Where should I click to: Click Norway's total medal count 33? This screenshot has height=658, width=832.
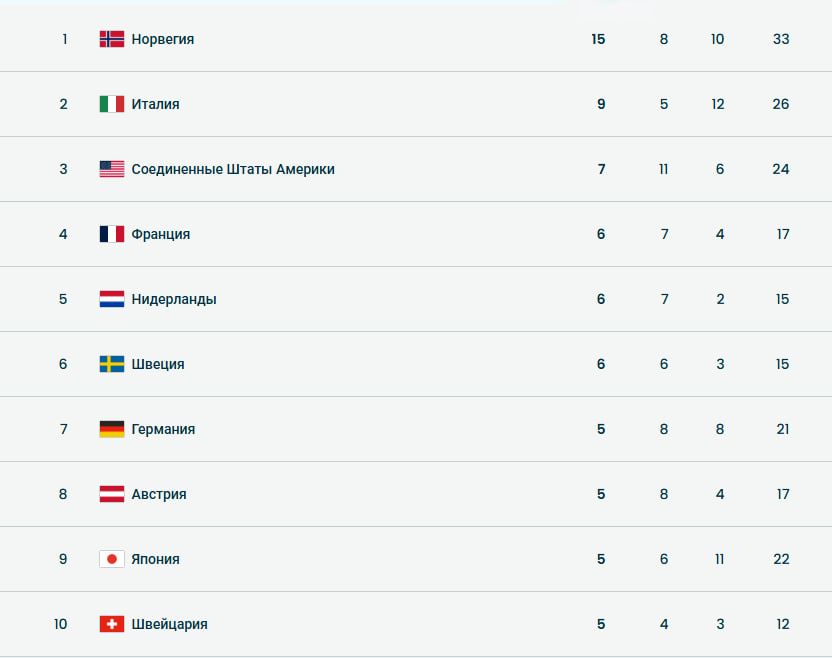click(x=781, y=39)
